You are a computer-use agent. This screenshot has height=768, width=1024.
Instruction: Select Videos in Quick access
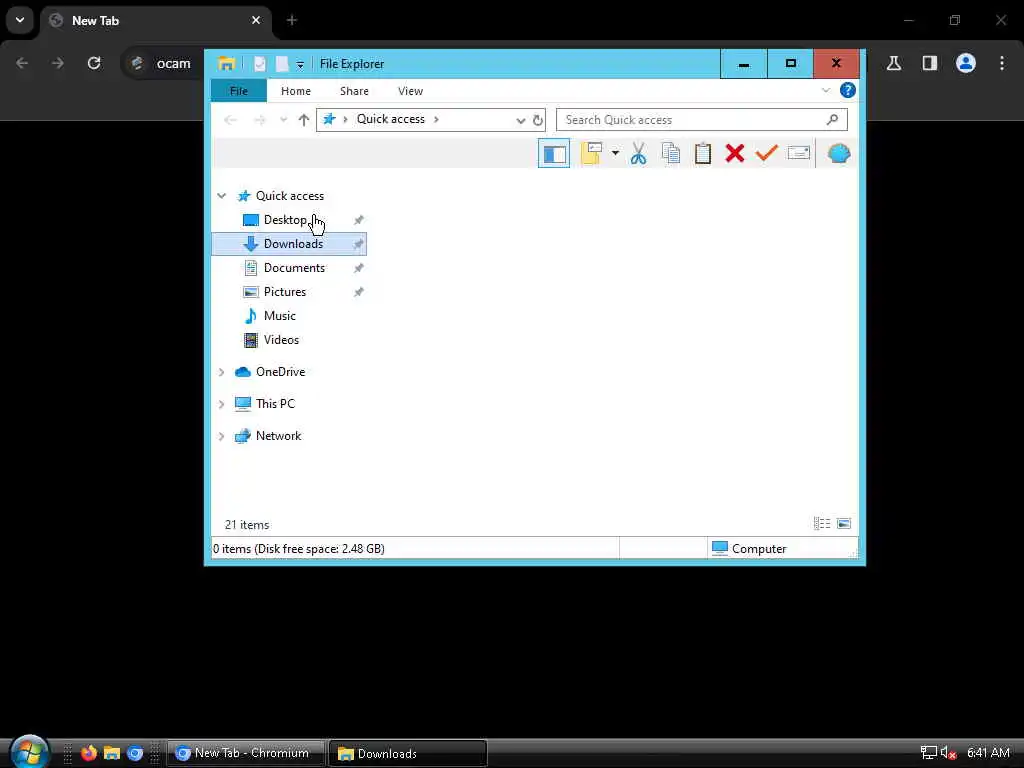pyautogui.click(x=281, y=340)
